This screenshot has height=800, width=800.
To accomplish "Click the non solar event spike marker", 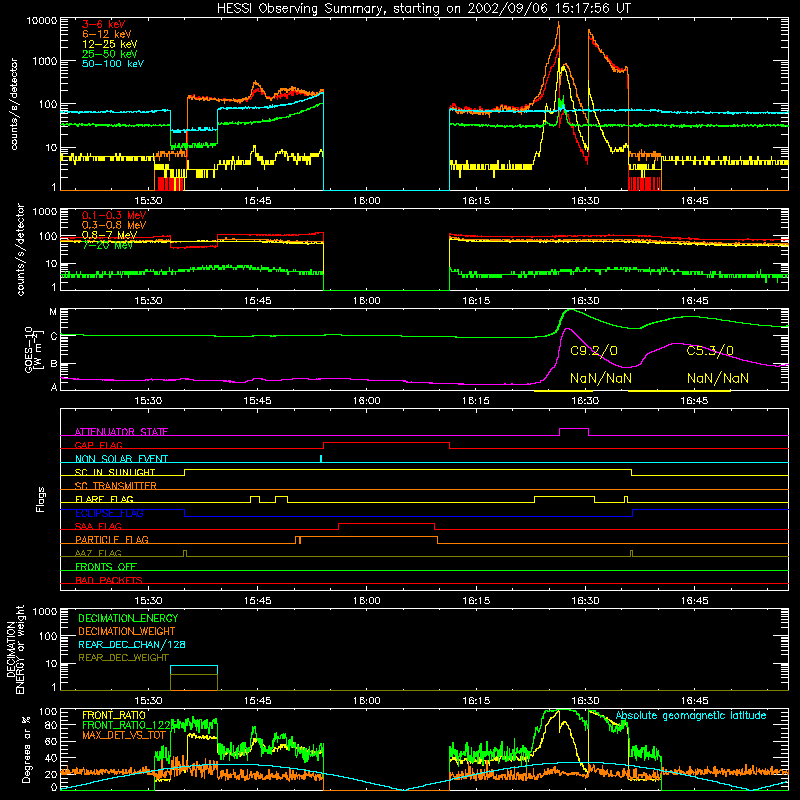I will [321, 458].
